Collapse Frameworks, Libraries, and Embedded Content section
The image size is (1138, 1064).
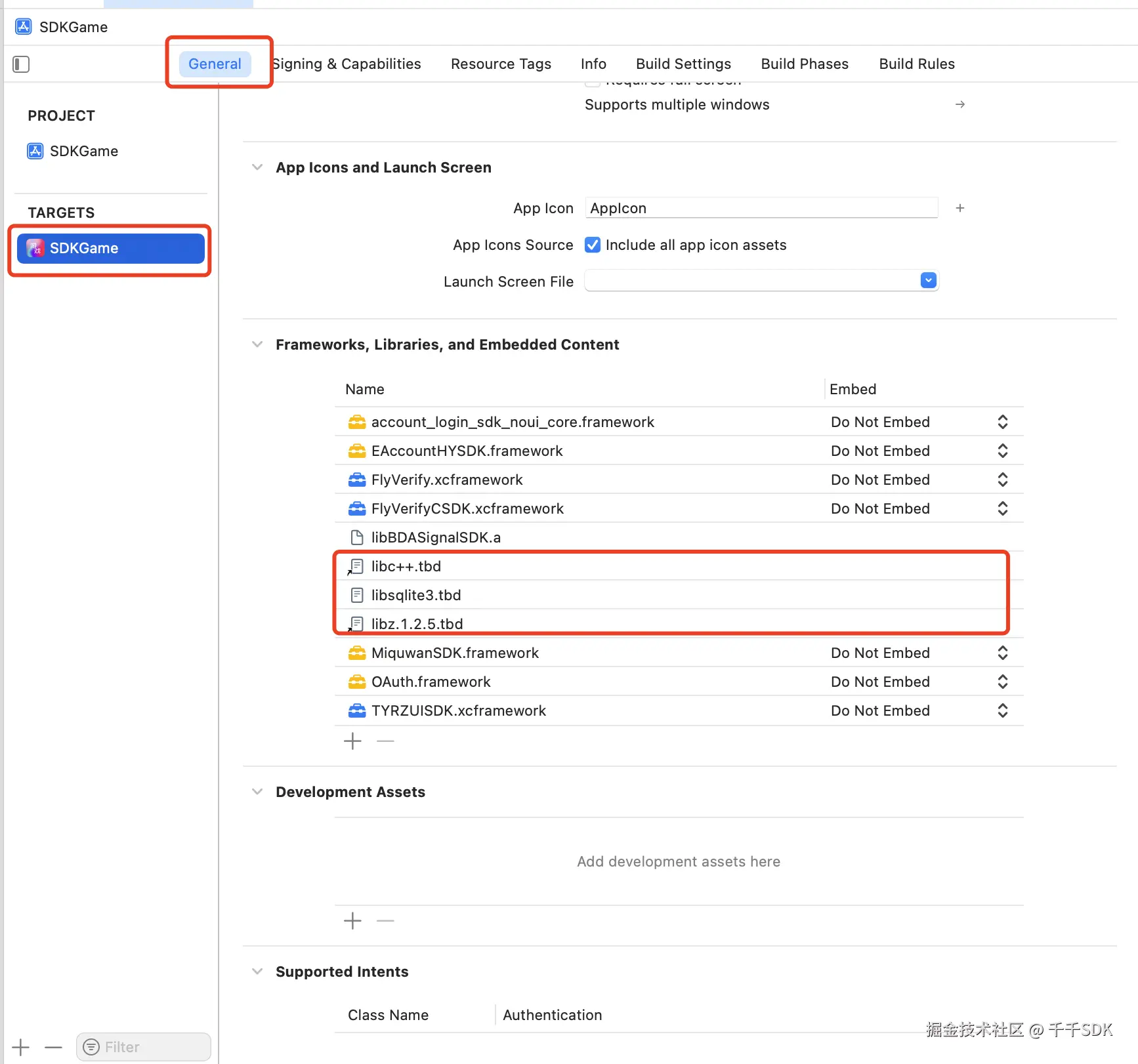click(x=257, y=344)
